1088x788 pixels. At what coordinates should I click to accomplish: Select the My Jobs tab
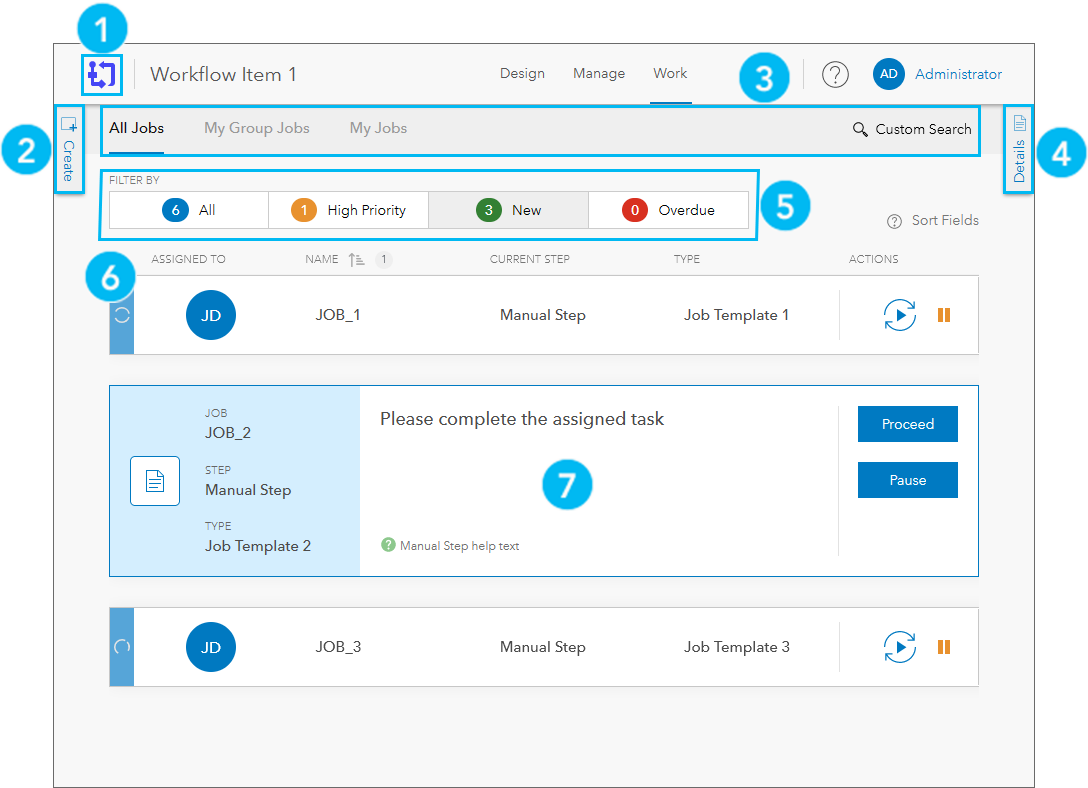click(x=378, y=128)
